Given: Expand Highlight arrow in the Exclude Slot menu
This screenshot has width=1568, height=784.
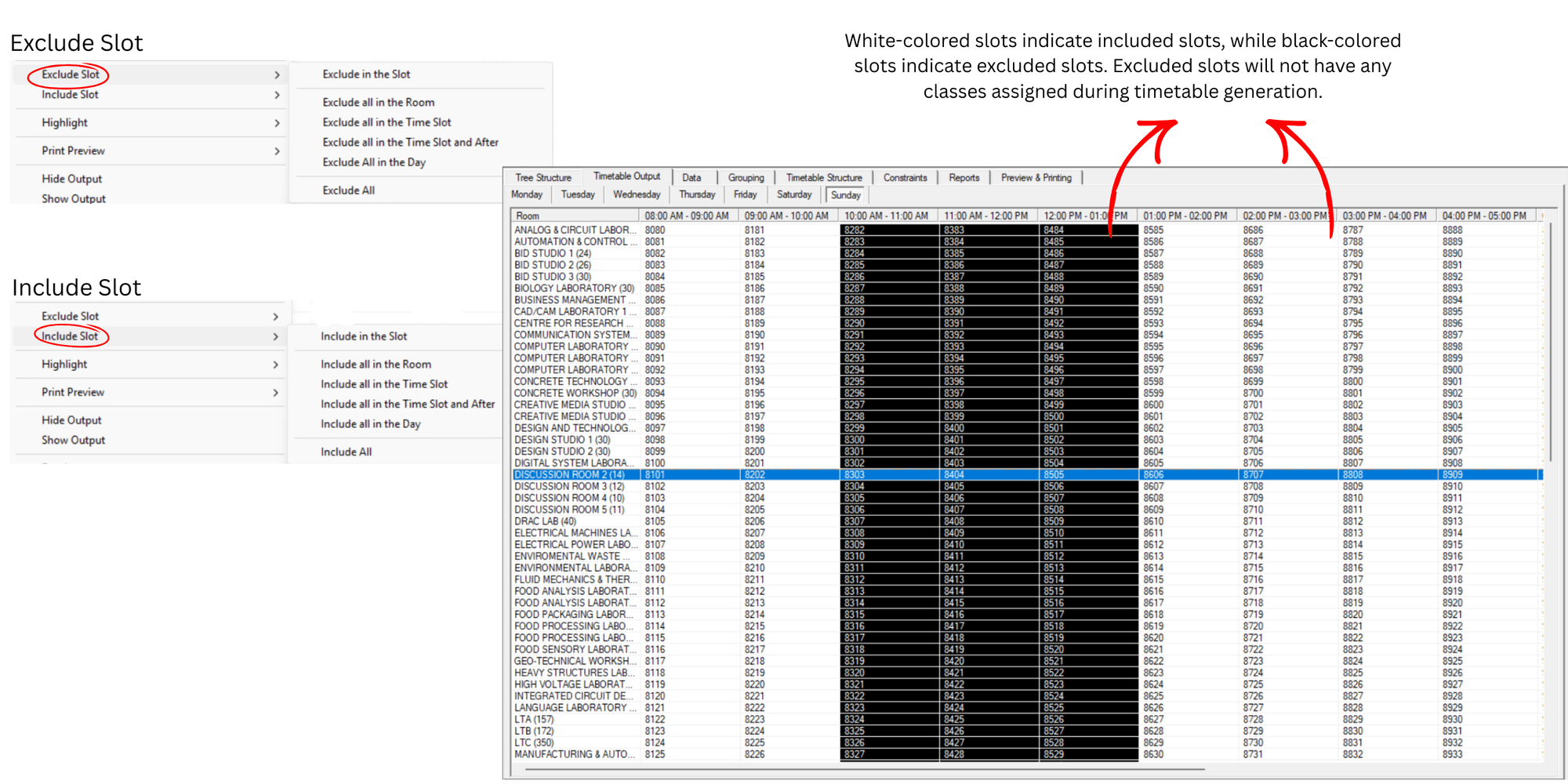Looking at the screenshot, I should pyautogui.click(x=277, y=124).
